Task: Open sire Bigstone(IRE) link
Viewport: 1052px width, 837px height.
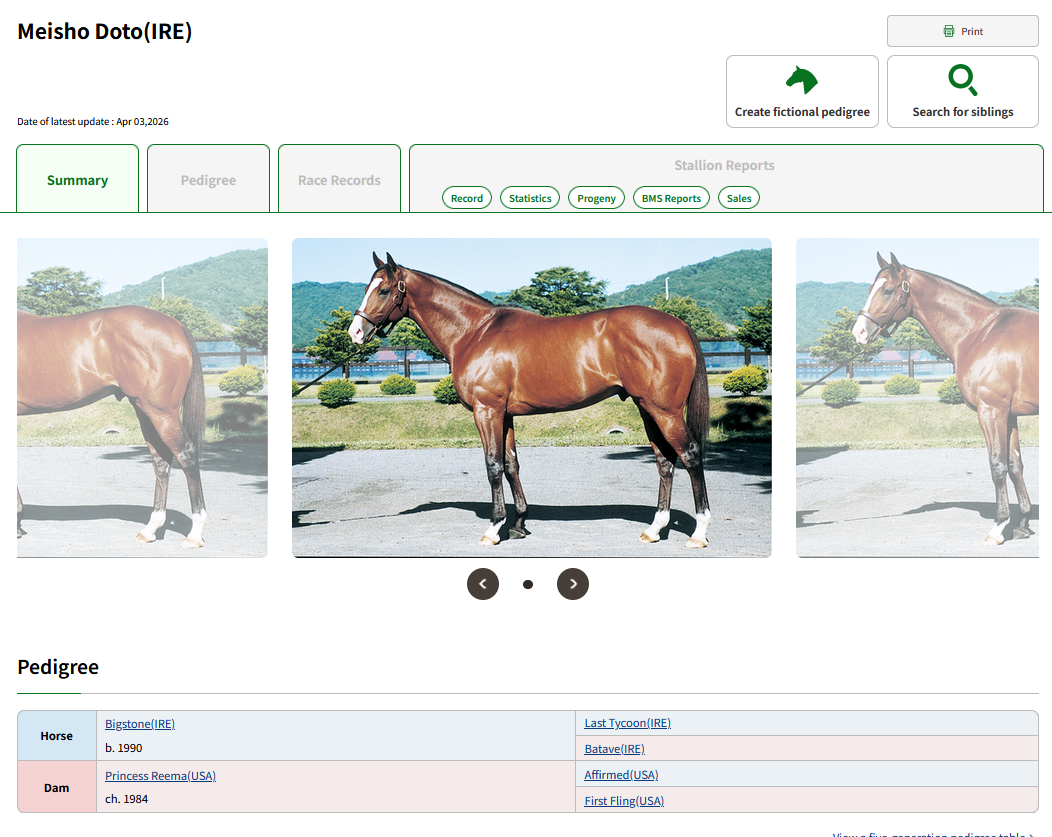Action: tap(140, 724)
